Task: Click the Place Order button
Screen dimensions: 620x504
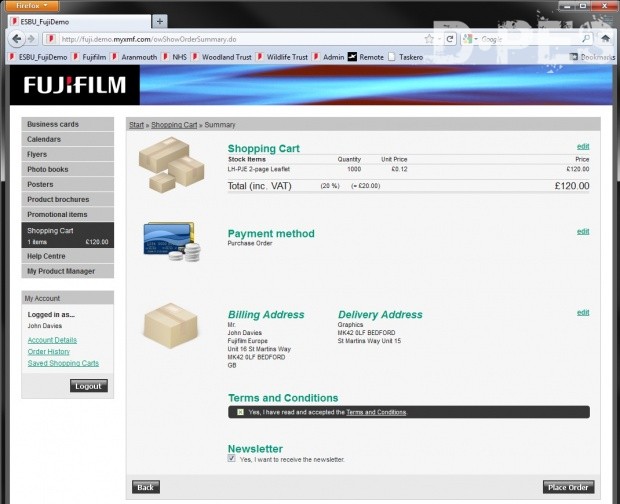Action: pyautogui.click(x=568, y=487)
